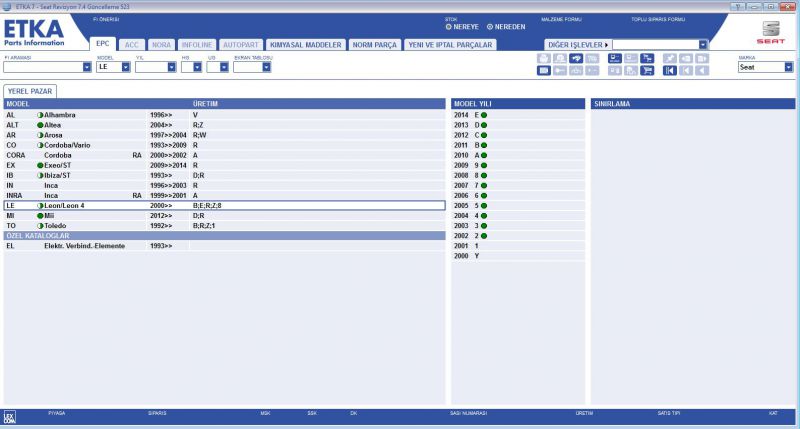Image resolution: width=800 pixels, height=429 pixels.
Task: Click the green status dot beside Altea
Action: coord(40,125)
